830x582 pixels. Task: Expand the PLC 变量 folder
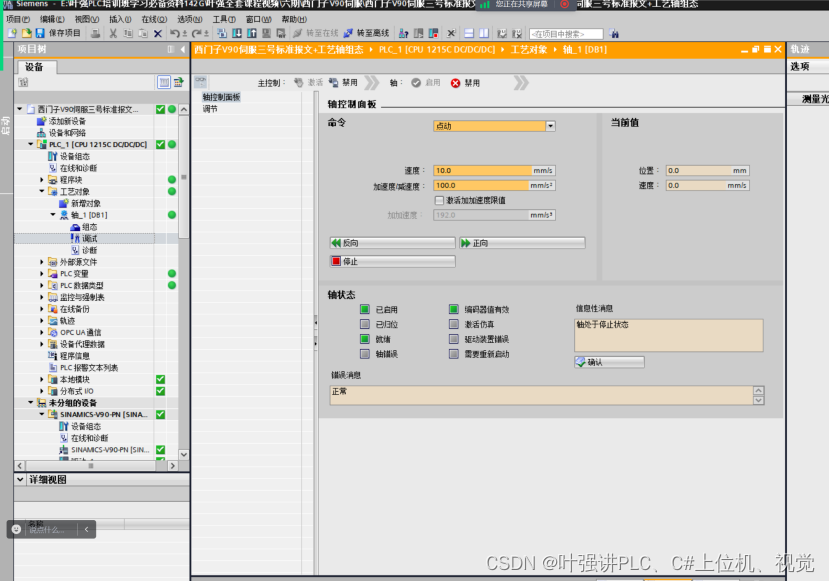42,274
